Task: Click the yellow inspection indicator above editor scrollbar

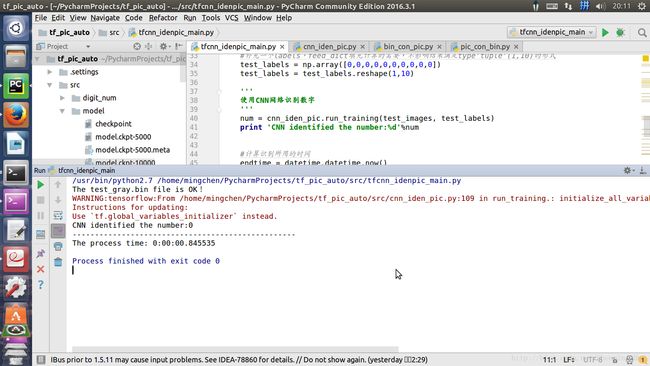Action: 645,59
